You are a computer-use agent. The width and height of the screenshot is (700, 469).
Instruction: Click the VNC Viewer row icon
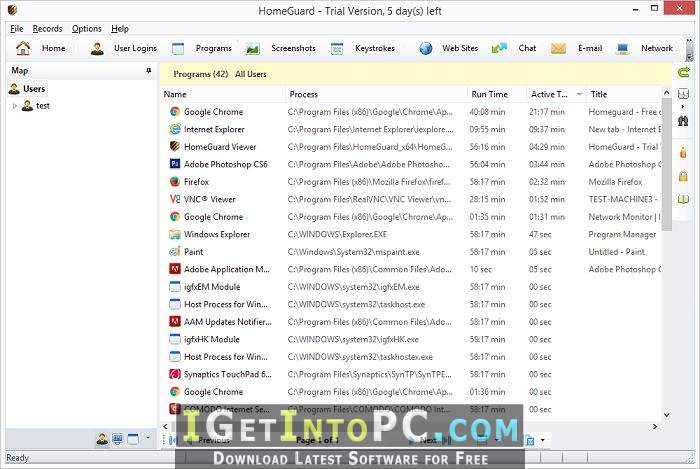(x=175, y=199)
